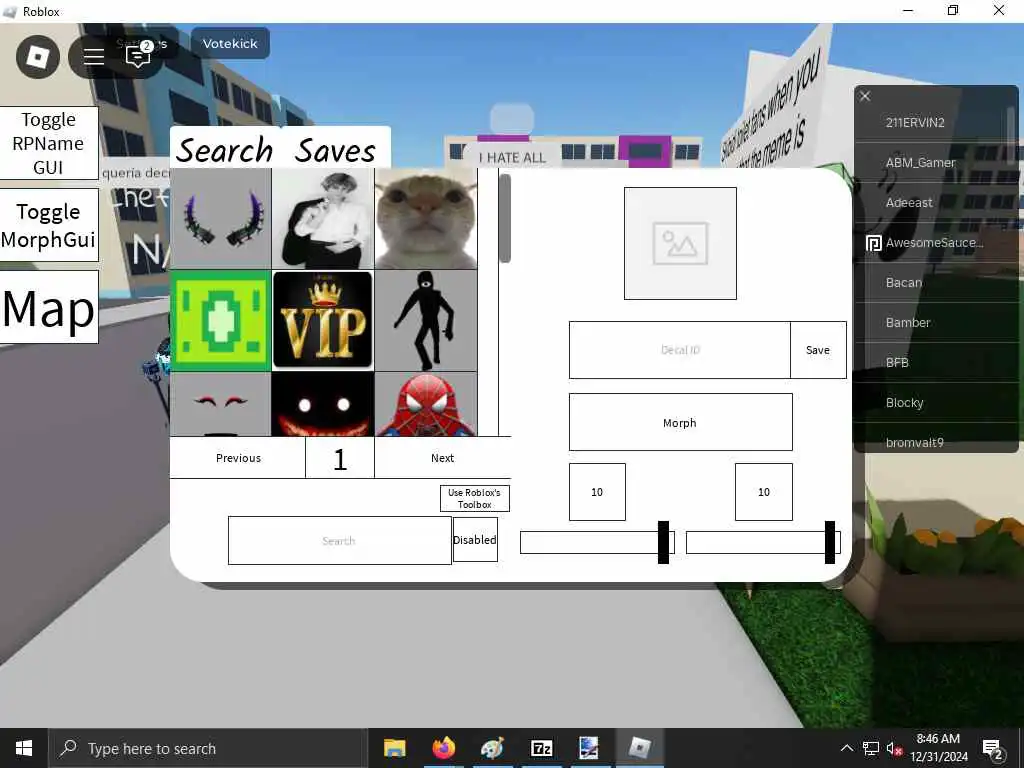This screenshot has width=1024, height=768.
Task: Open the Windows Start menu
Action: point(24,748)
